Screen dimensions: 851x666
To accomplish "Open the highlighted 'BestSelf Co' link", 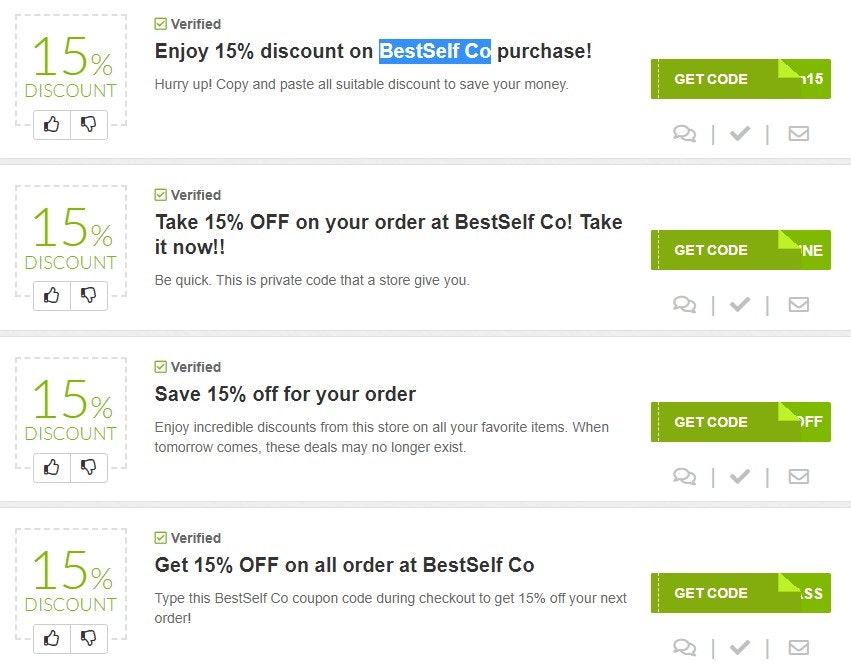I will tap(434, 51).
